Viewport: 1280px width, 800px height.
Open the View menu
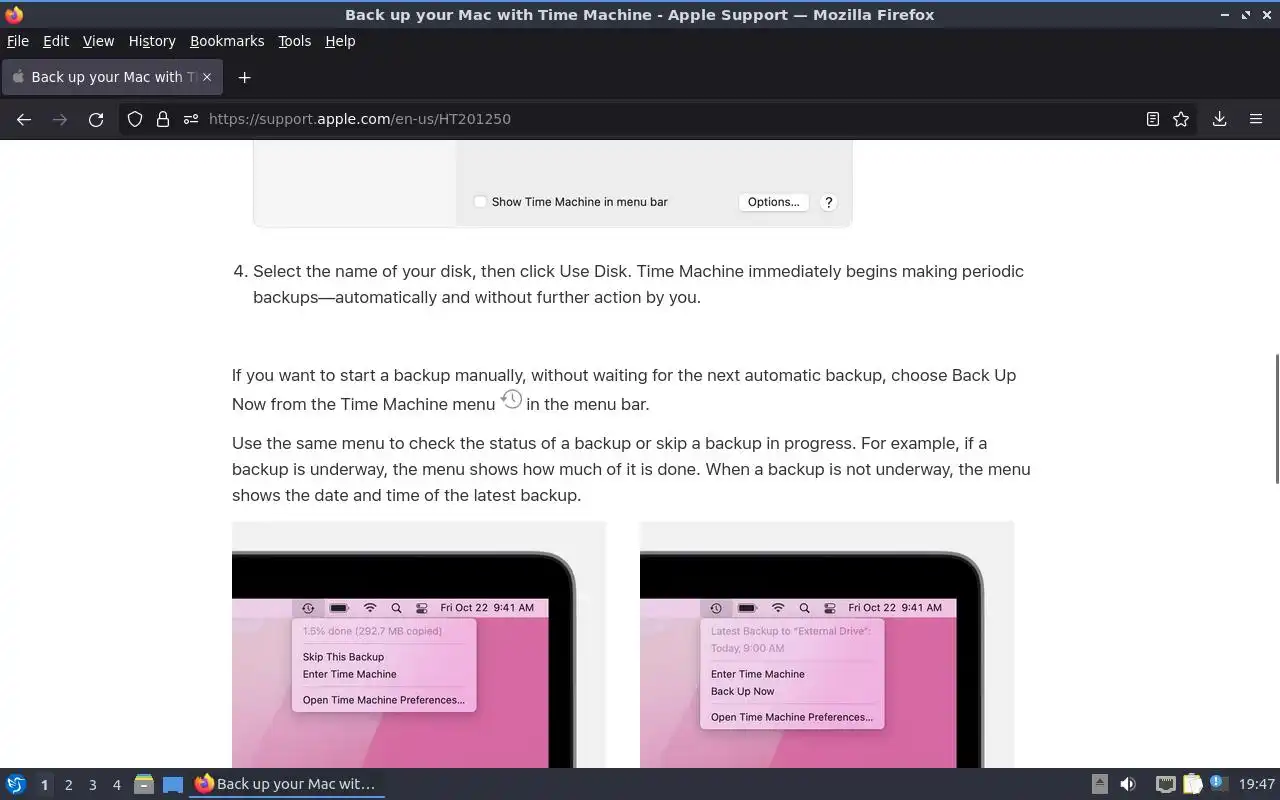(x=98, y=41)
